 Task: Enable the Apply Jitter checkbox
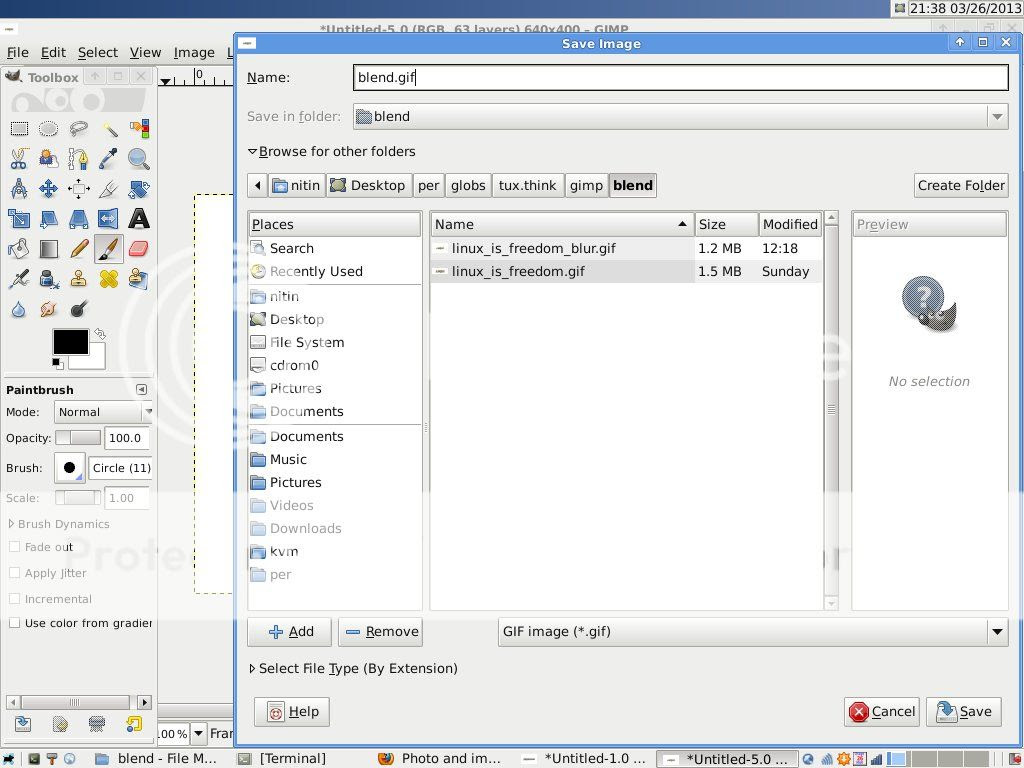pyautogui.click(x=14, y=573)
